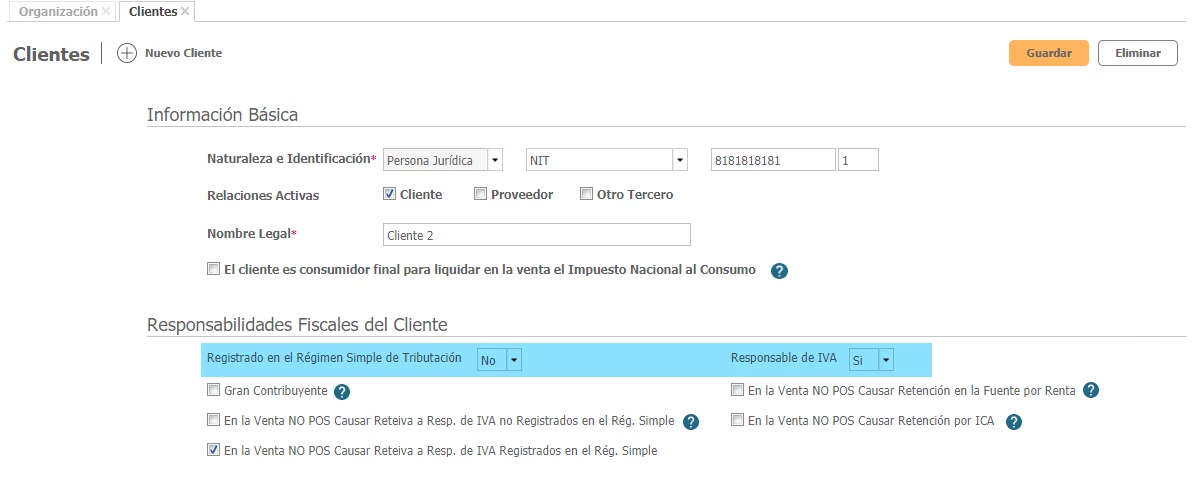Open the NIT identification type dropdown
1194x477 pixels.
(x=680, y=160)
